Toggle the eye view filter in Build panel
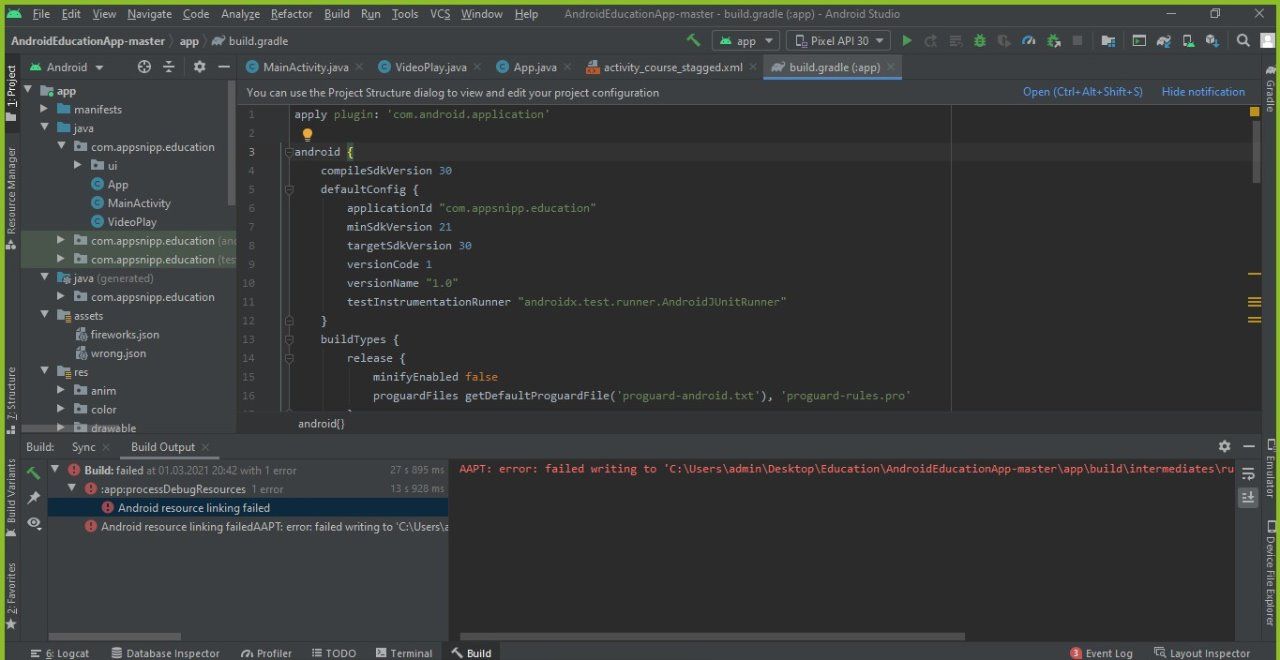Screen dimensions: 1280x660 pos(34,522)
